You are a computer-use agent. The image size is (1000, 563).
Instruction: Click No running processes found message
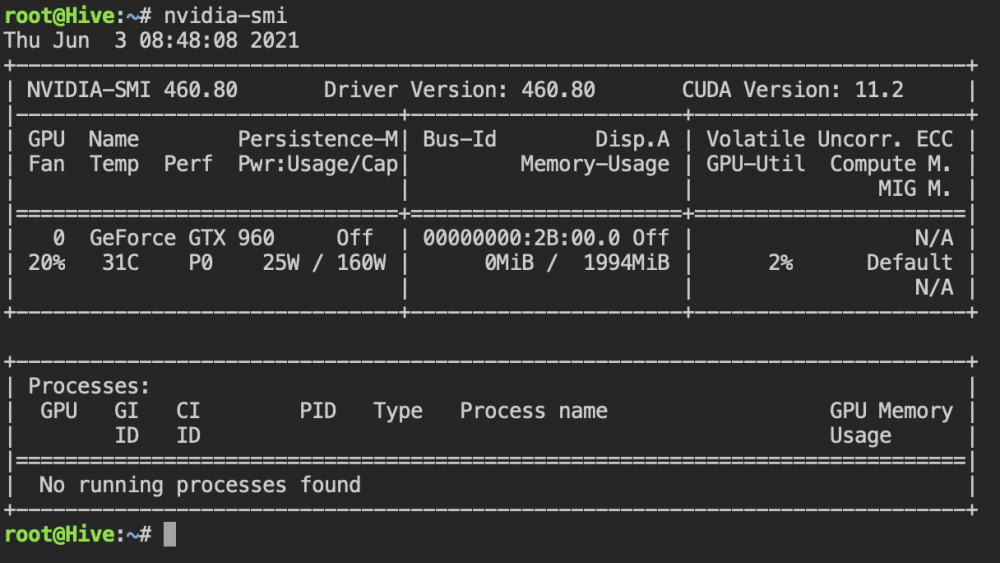(200, 485)
